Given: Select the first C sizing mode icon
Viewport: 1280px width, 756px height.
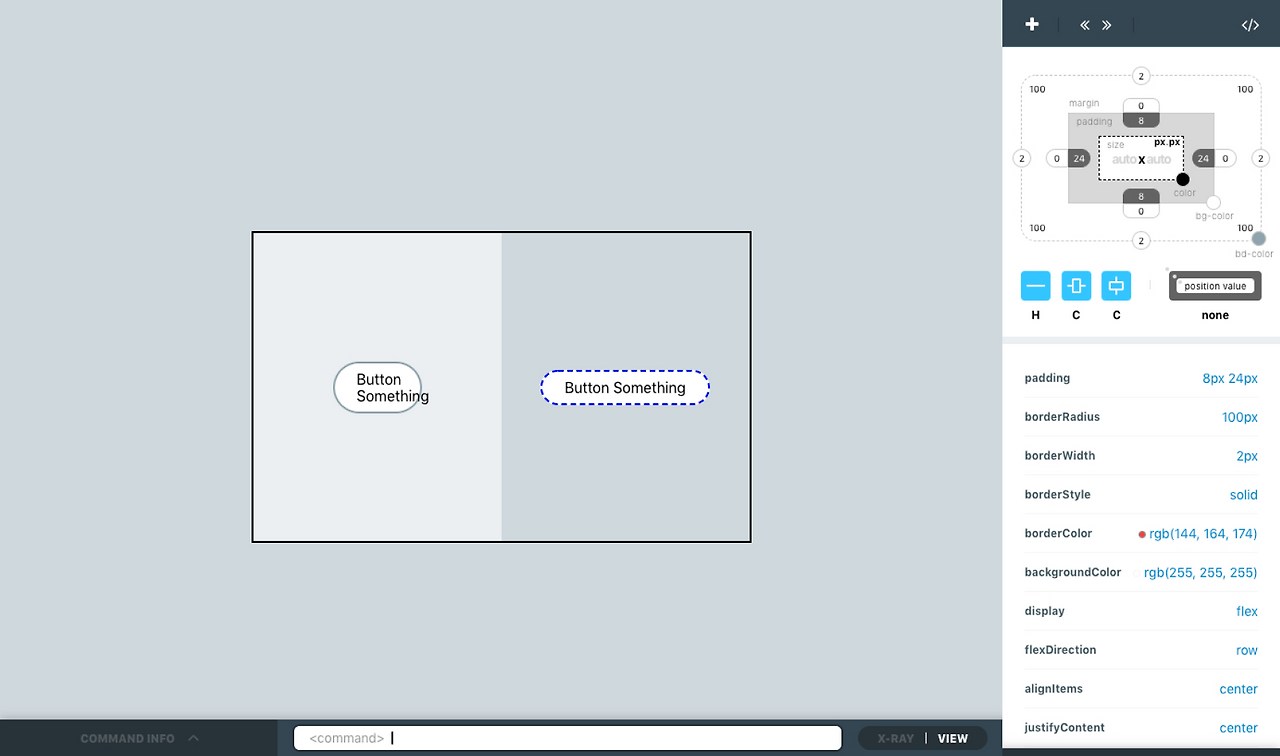Looking at the screenshot, I should point(1075,286).
